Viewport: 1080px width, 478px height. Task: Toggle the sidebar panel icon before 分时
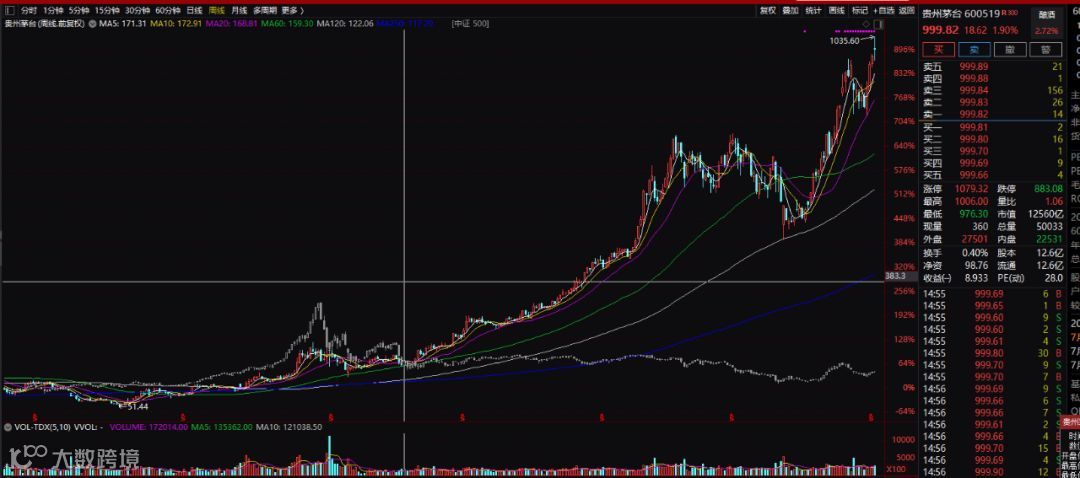click(8, 10)
